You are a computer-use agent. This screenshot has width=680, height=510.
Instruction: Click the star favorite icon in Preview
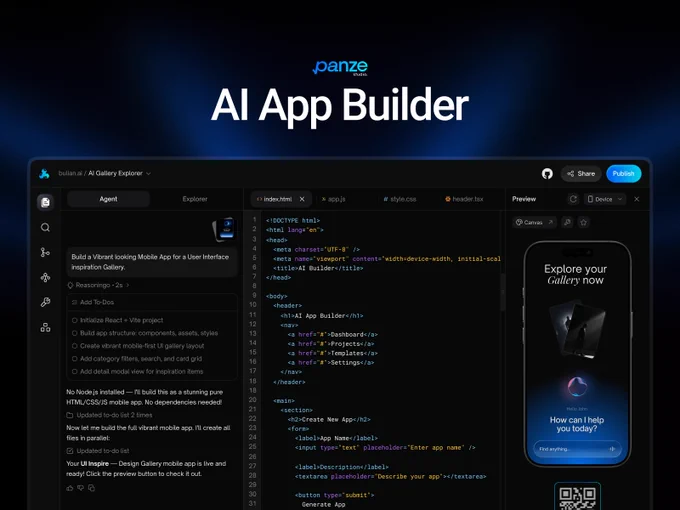tap(583, 222)
